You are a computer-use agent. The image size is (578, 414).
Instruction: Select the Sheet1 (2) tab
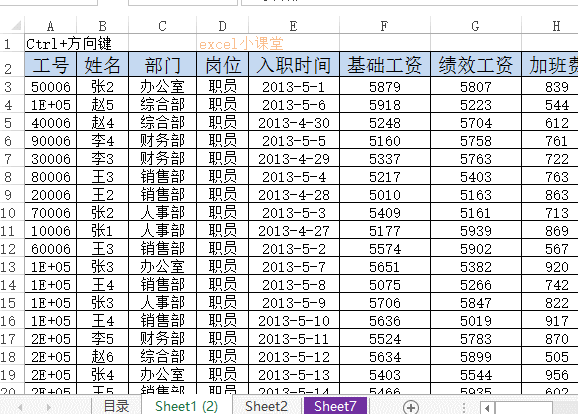tap(187, 406)
